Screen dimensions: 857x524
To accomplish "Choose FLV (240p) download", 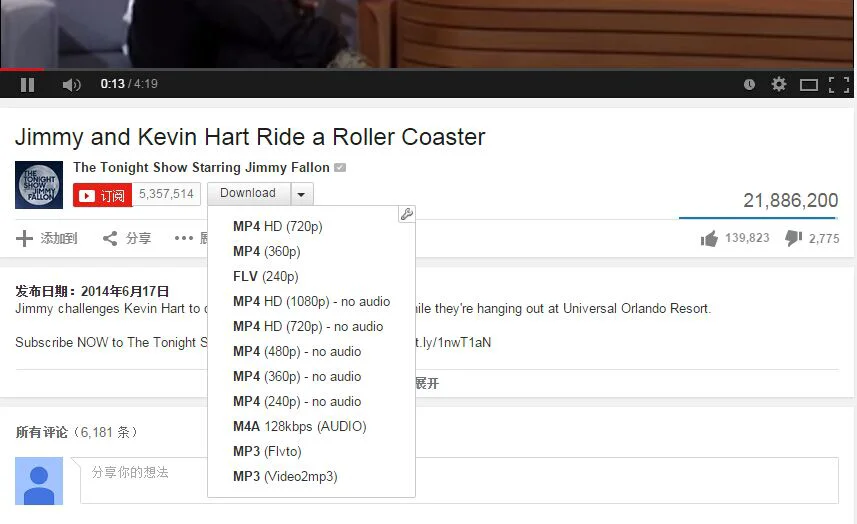I will (266, 276).
